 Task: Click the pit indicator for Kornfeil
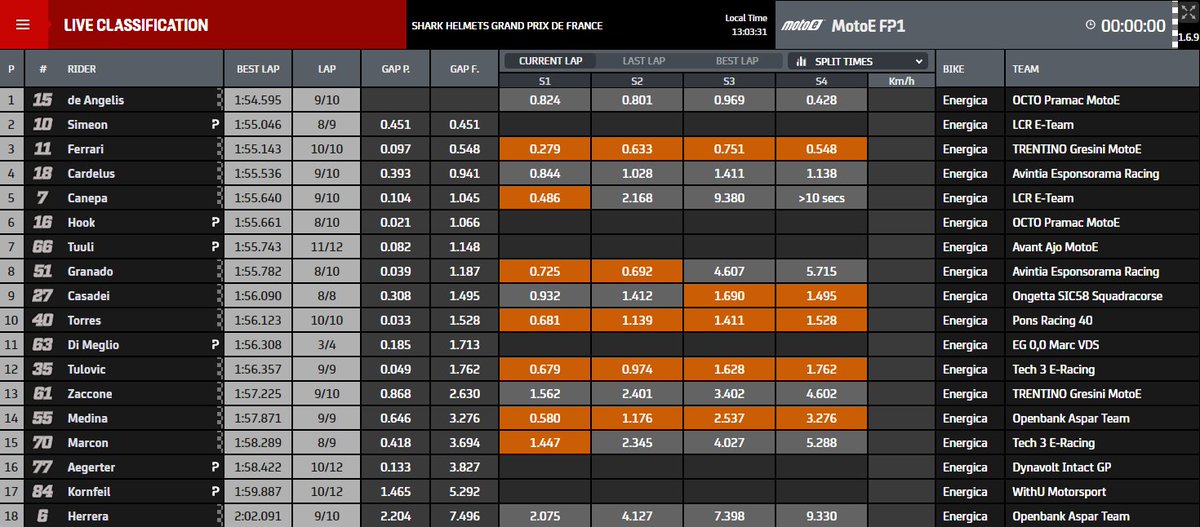click(214, 492)
